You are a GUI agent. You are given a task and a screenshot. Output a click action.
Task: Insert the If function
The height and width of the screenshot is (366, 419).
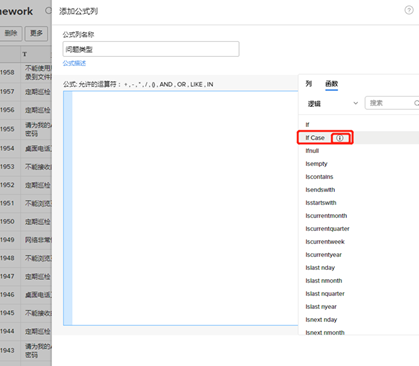point(307,125)
